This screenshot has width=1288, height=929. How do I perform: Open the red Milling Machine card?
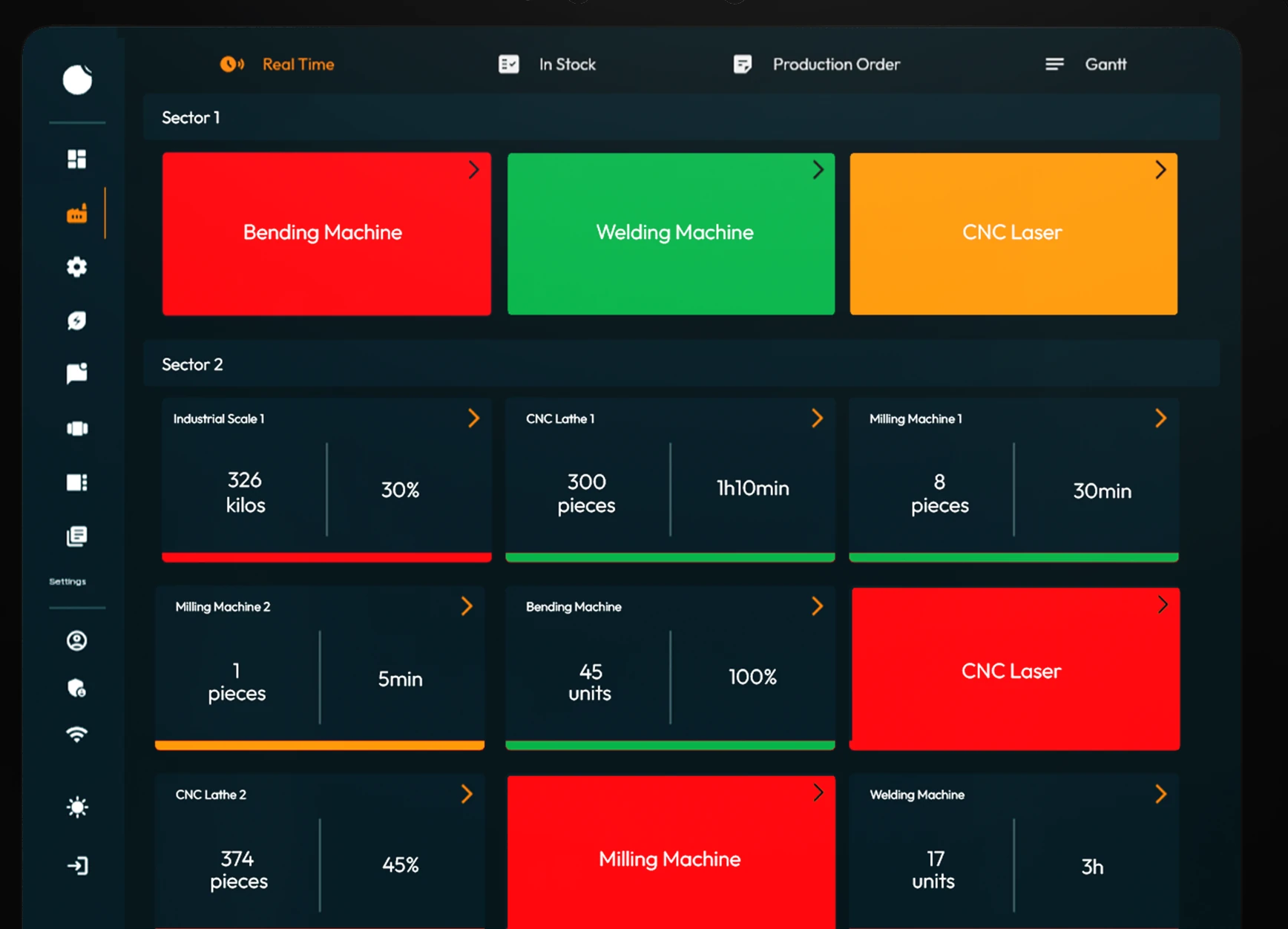coord(671,853)
